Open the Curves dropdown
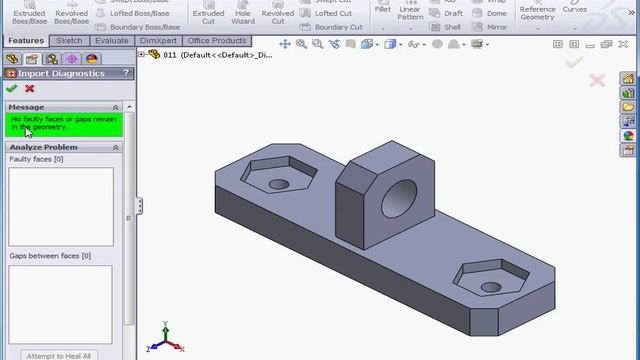640x360 pixels. click(574, 29)
